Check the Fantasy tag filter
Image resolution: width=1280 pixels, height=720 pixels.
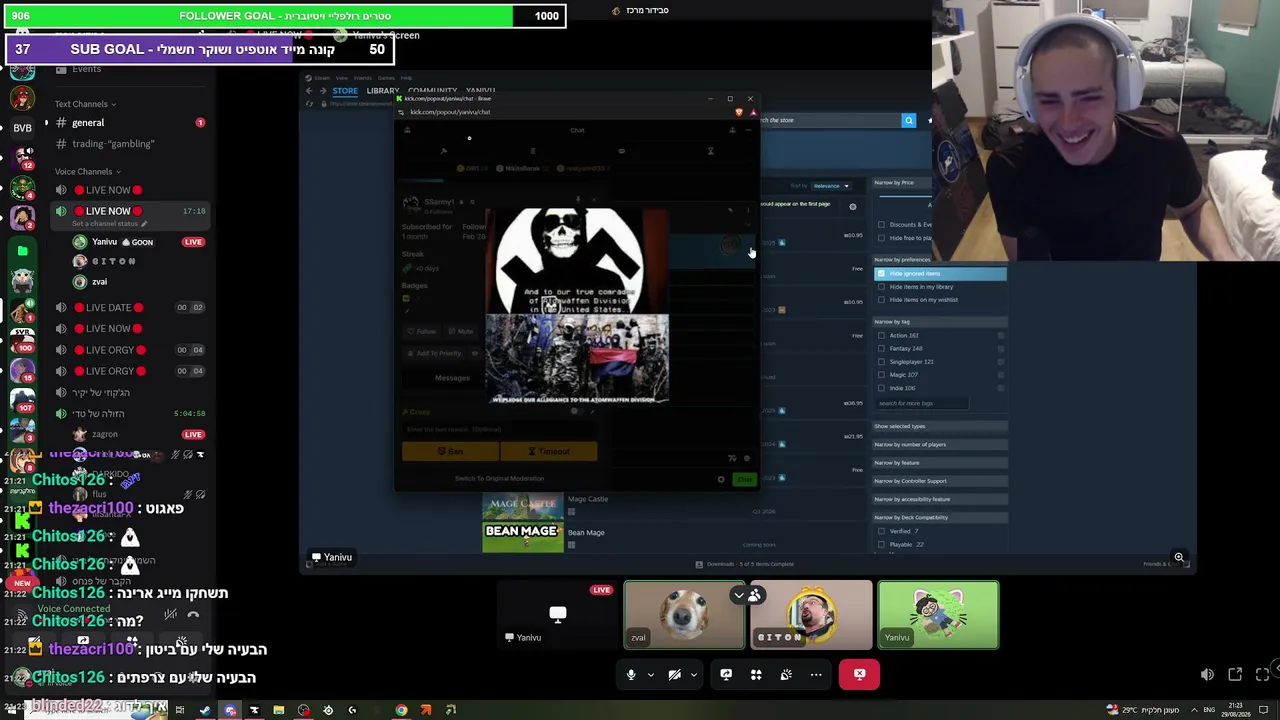click(x=881, y=349)
